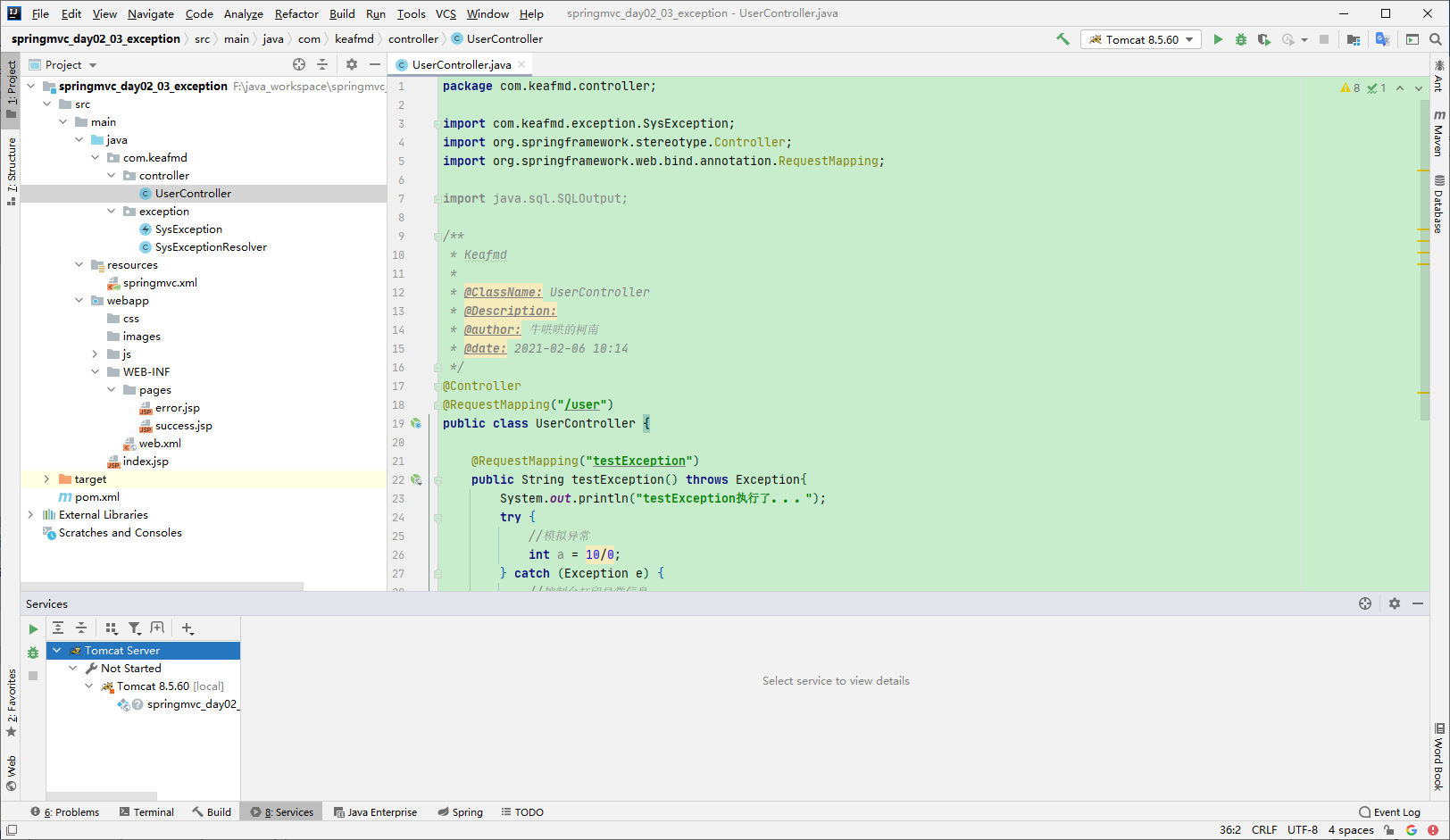Open the Services filter funnel icon
The image size is (1450, 840).
(x=135, y=628)
